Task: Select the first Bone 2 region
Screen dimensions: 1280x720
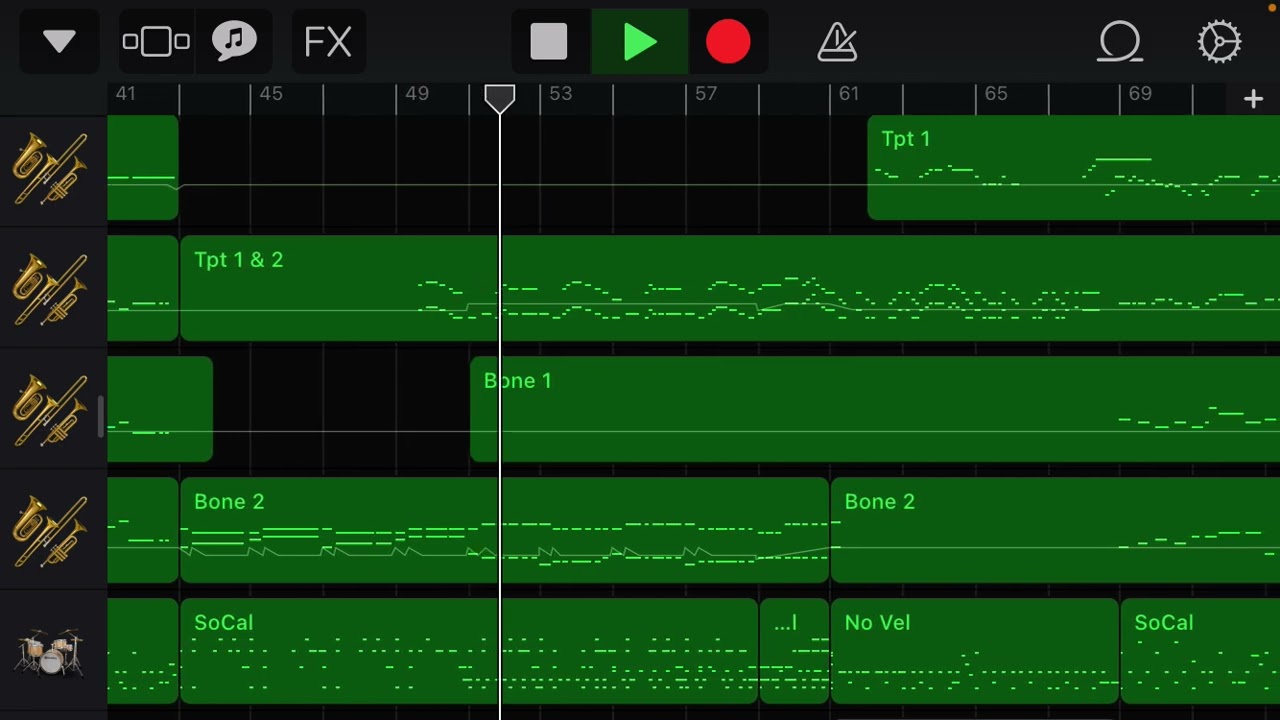Action: coord(504,531)
